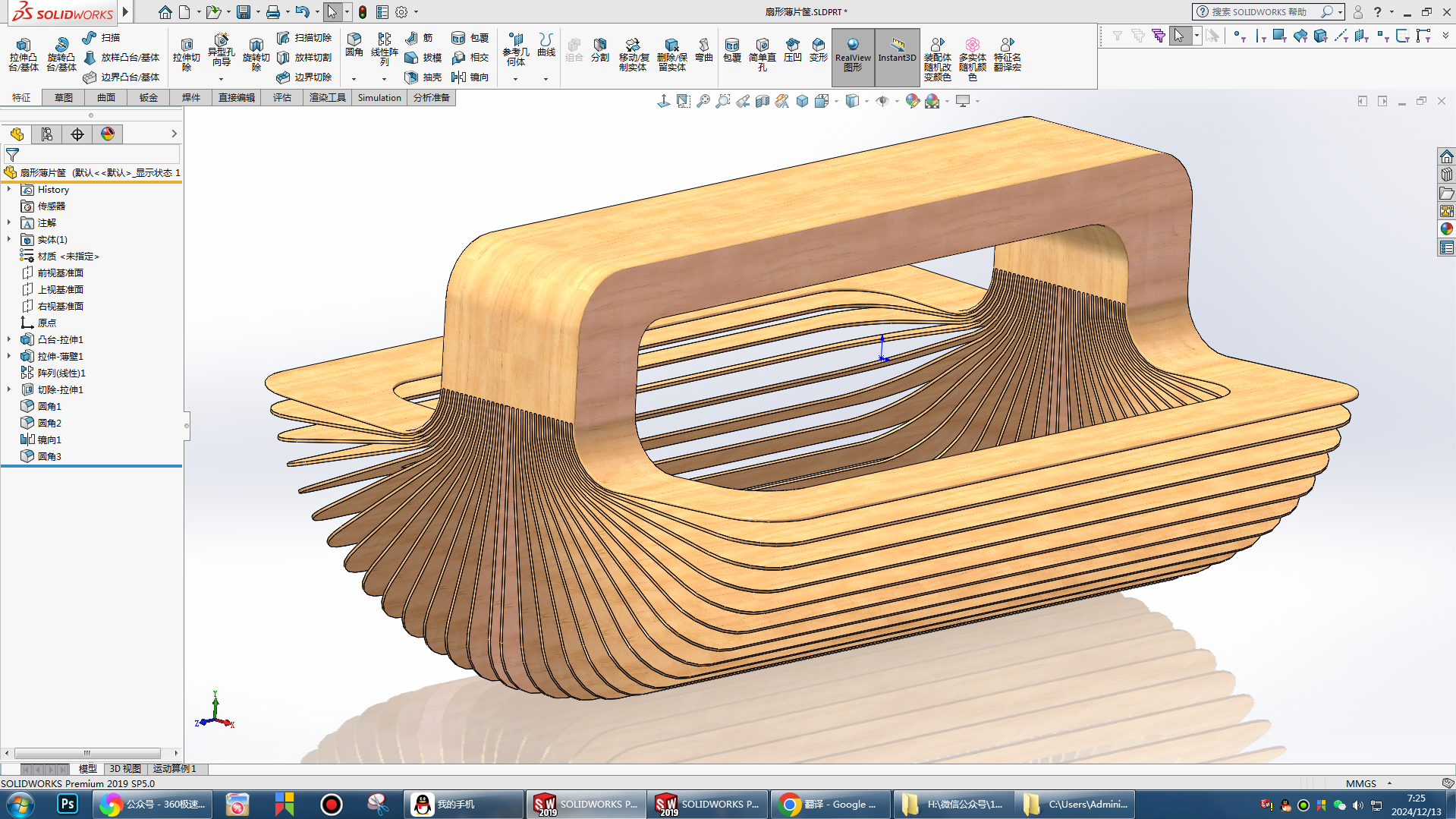
Task: Open the Simulation ribbon tab
Action: [379, 98]
